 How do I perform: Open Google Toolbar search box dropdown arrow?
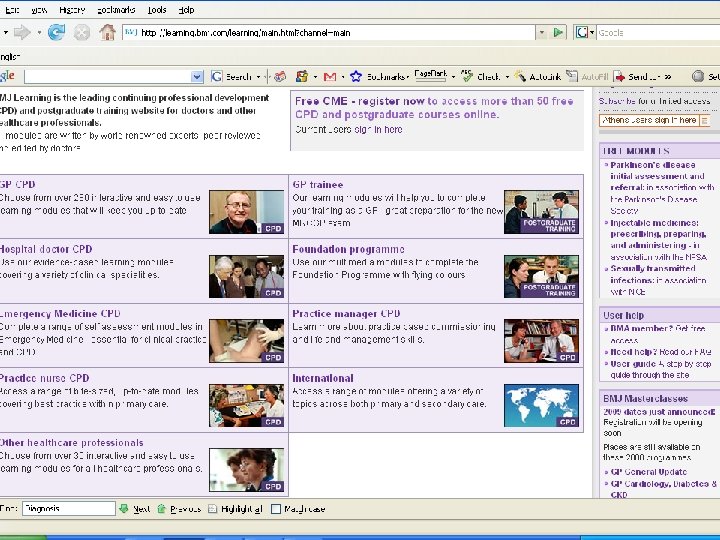[x=197, y=77]
